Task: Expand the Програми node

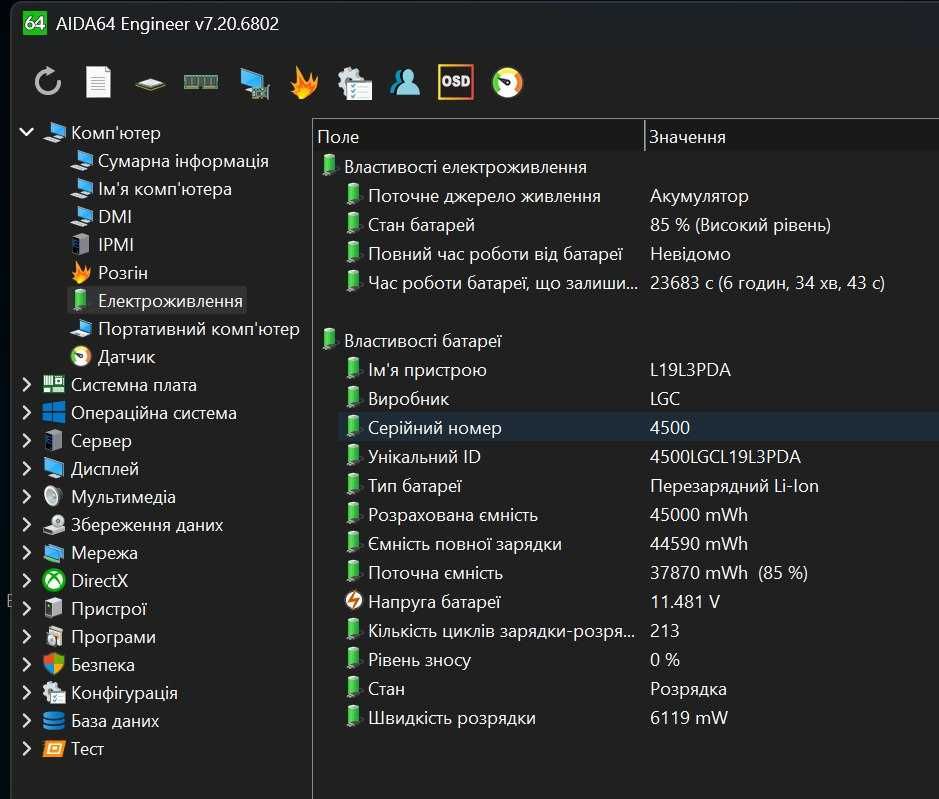Action: tap(26, 637)
